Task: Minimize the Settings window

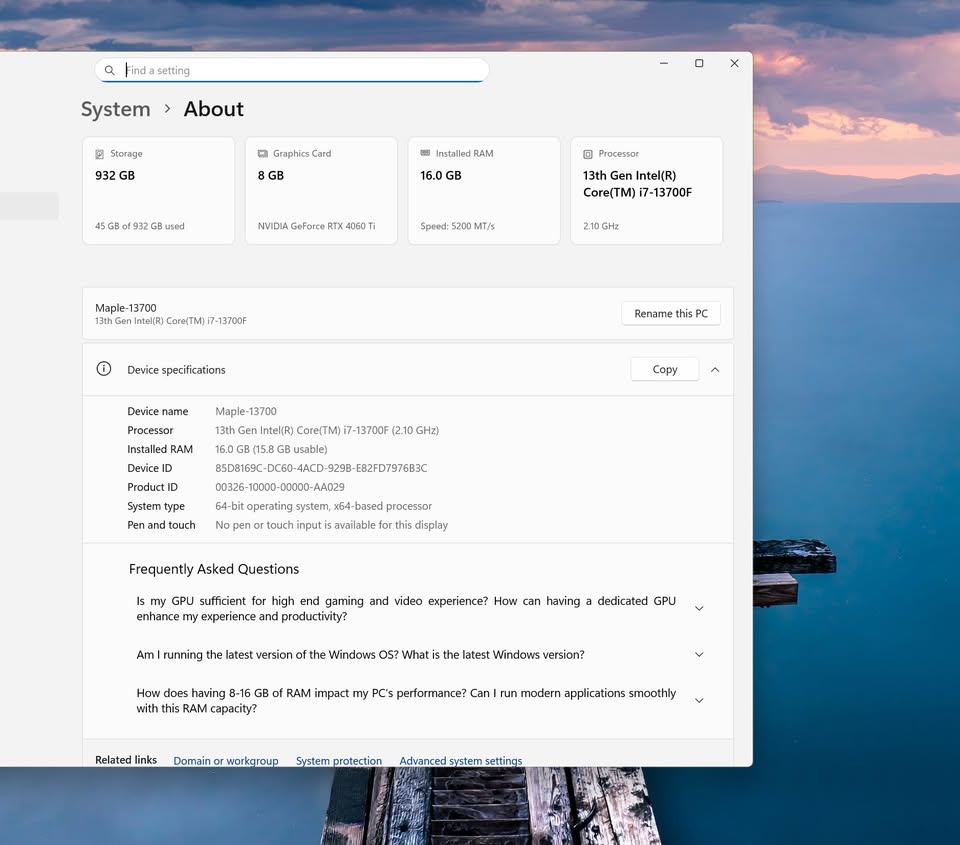Action: 664,63
